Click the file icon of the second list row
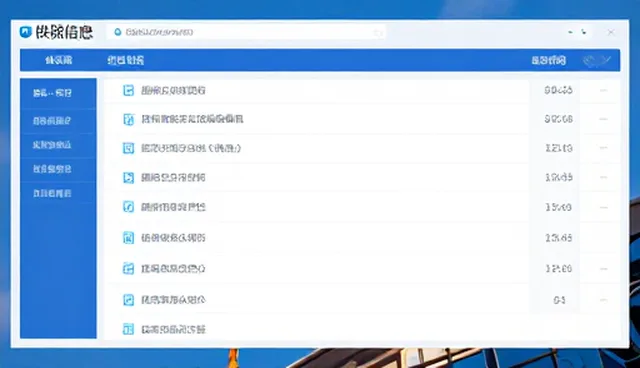This screenshot has height=368, width=640. pyautogui.click(x=128, y=119)
